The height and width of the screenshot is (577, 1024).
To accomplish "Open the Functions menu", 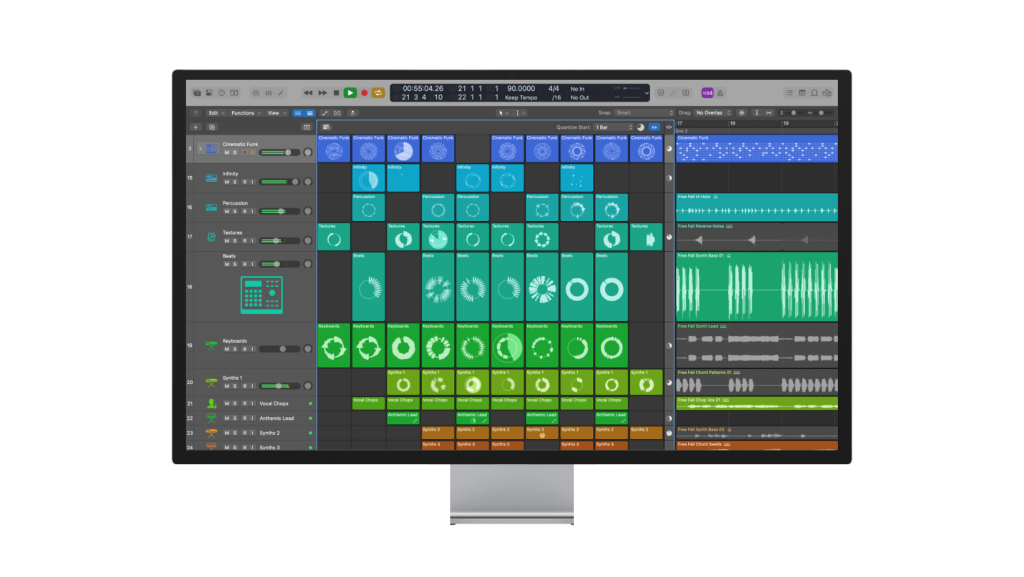I will click(245, 112).
